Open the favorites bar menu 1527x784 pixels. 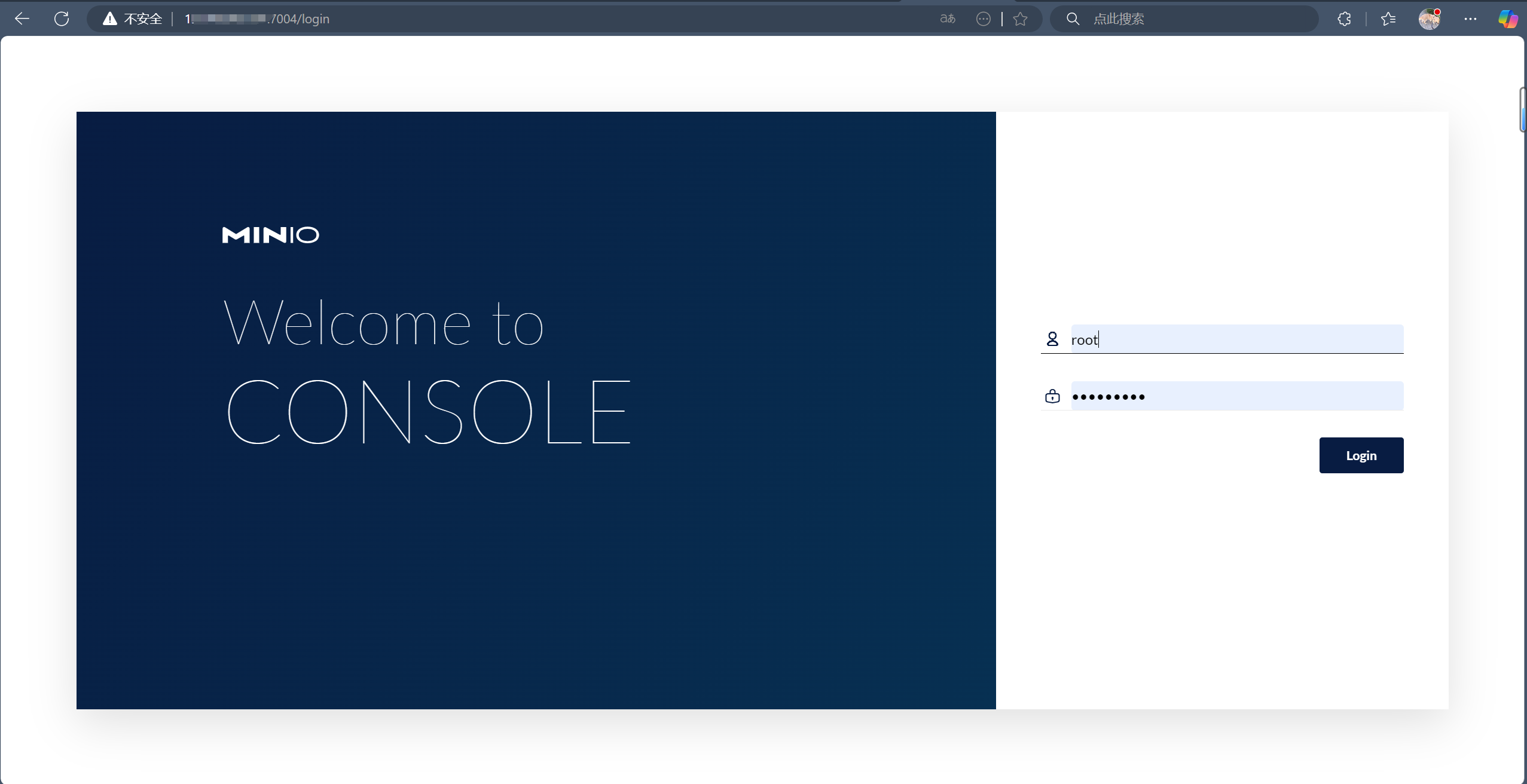point(1388,19)
